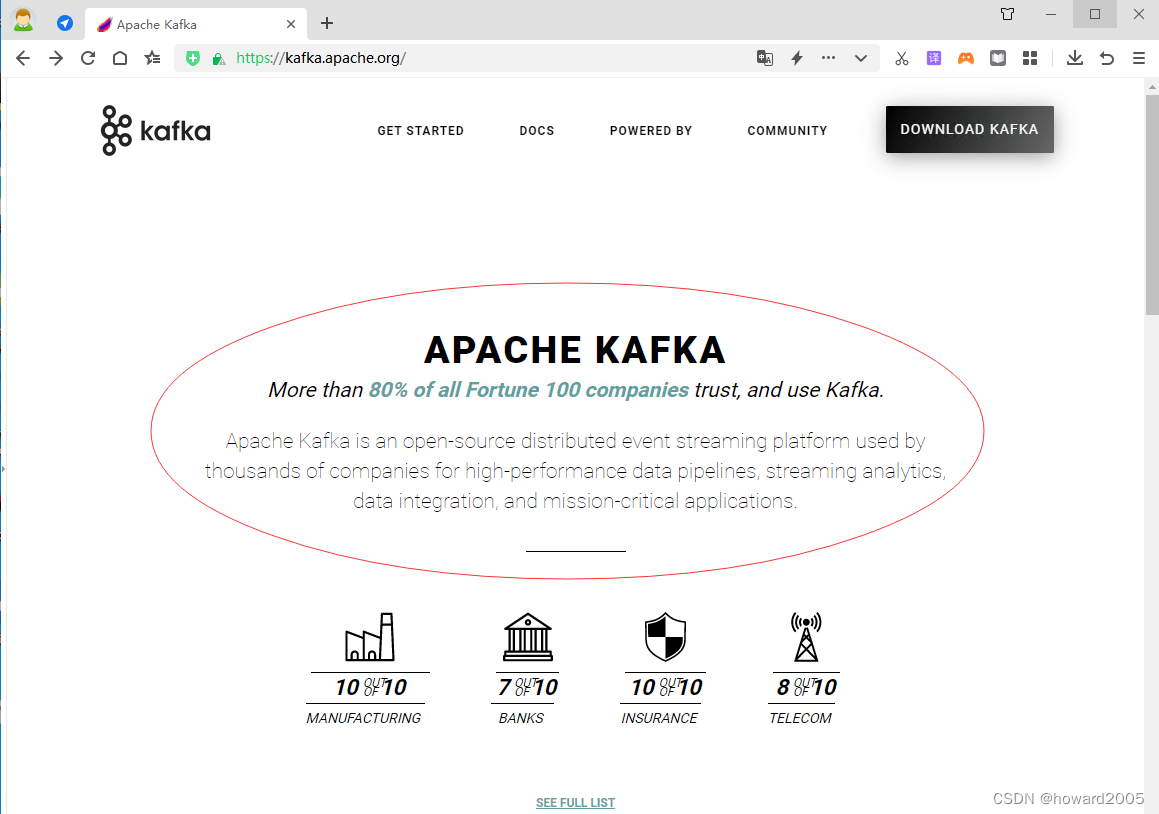Click the undo closed tab icon
1159x814 pixels.
(1107, 58)
